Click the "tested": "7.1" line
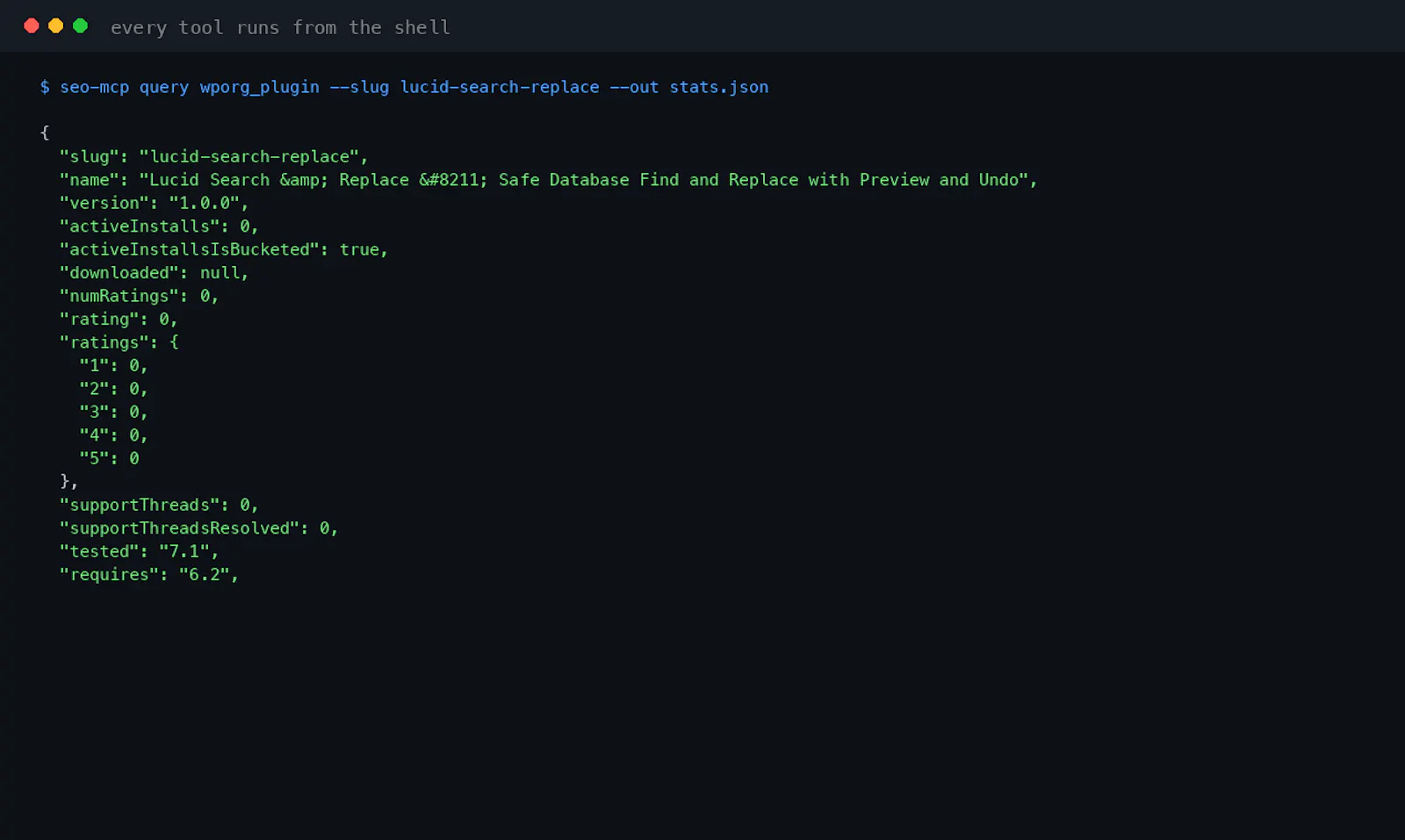 pos(139,551)
